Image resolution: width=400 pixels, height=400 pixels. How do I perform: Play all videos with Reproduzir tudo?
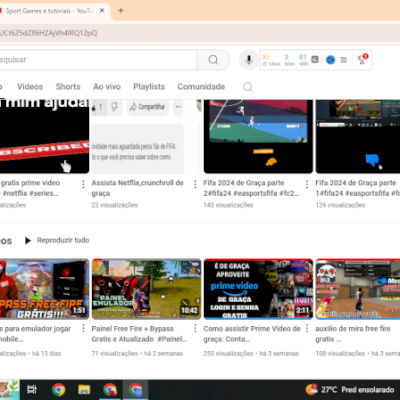point(57,240)
